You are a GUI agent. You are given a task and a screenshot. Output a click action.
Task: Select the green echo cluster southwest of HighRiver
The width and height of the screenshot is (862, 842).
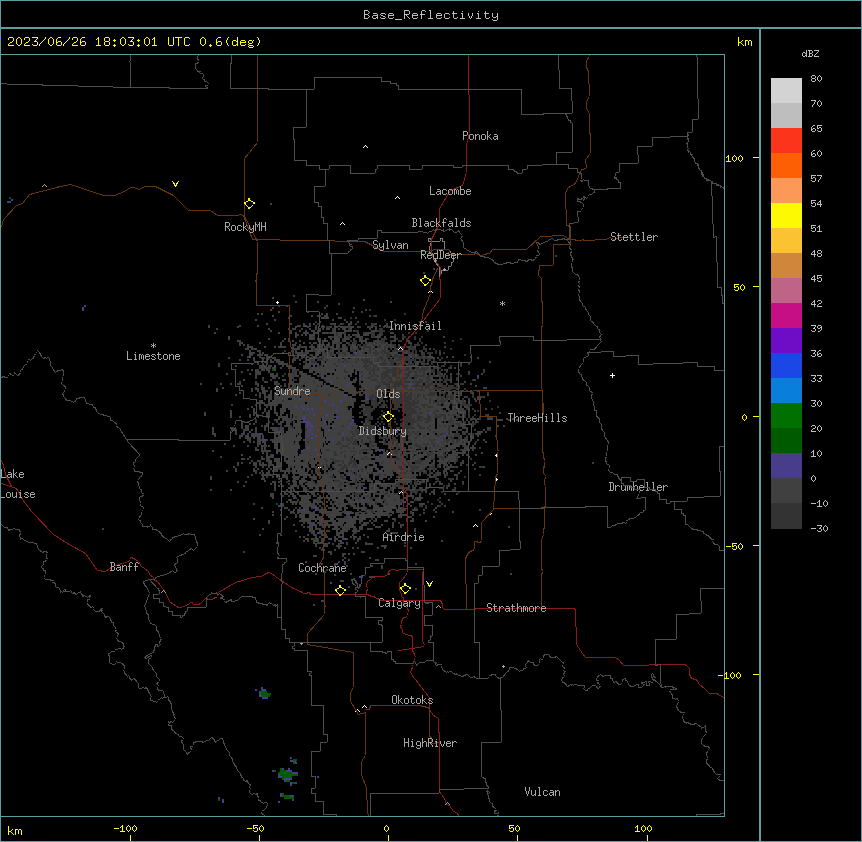point(285,774)
